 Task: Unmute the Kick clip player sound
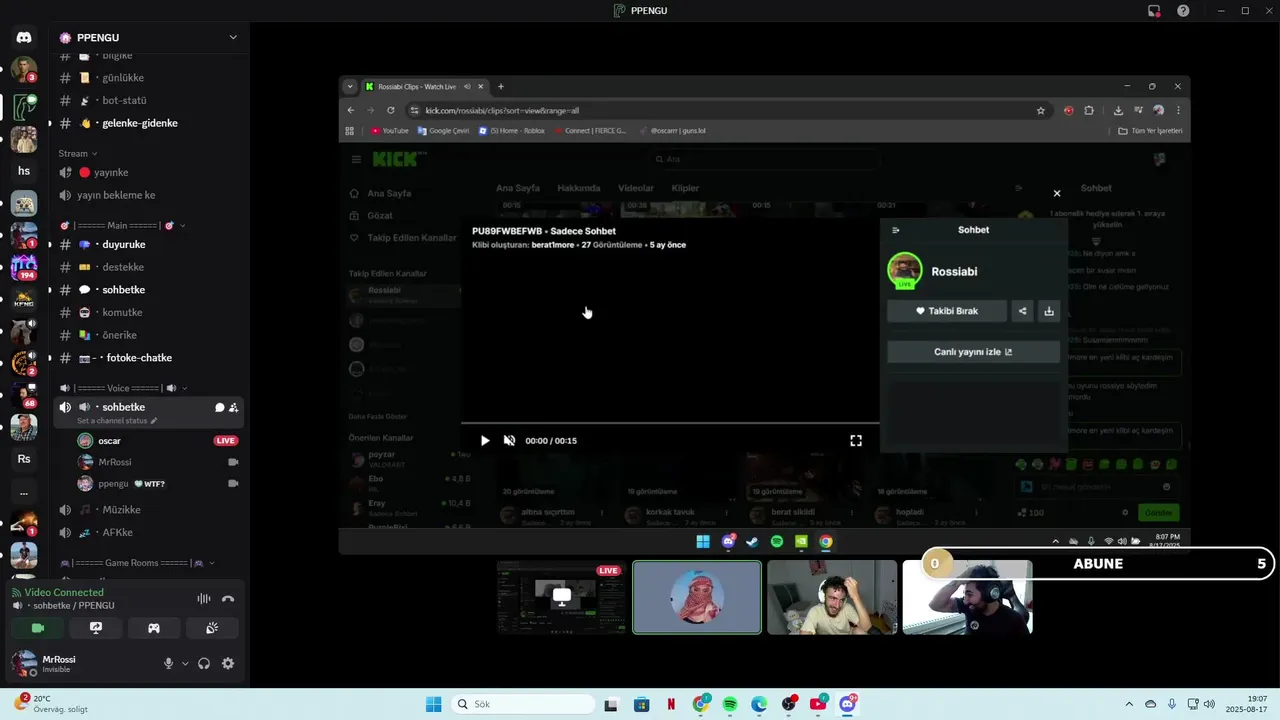coord(509,440)
